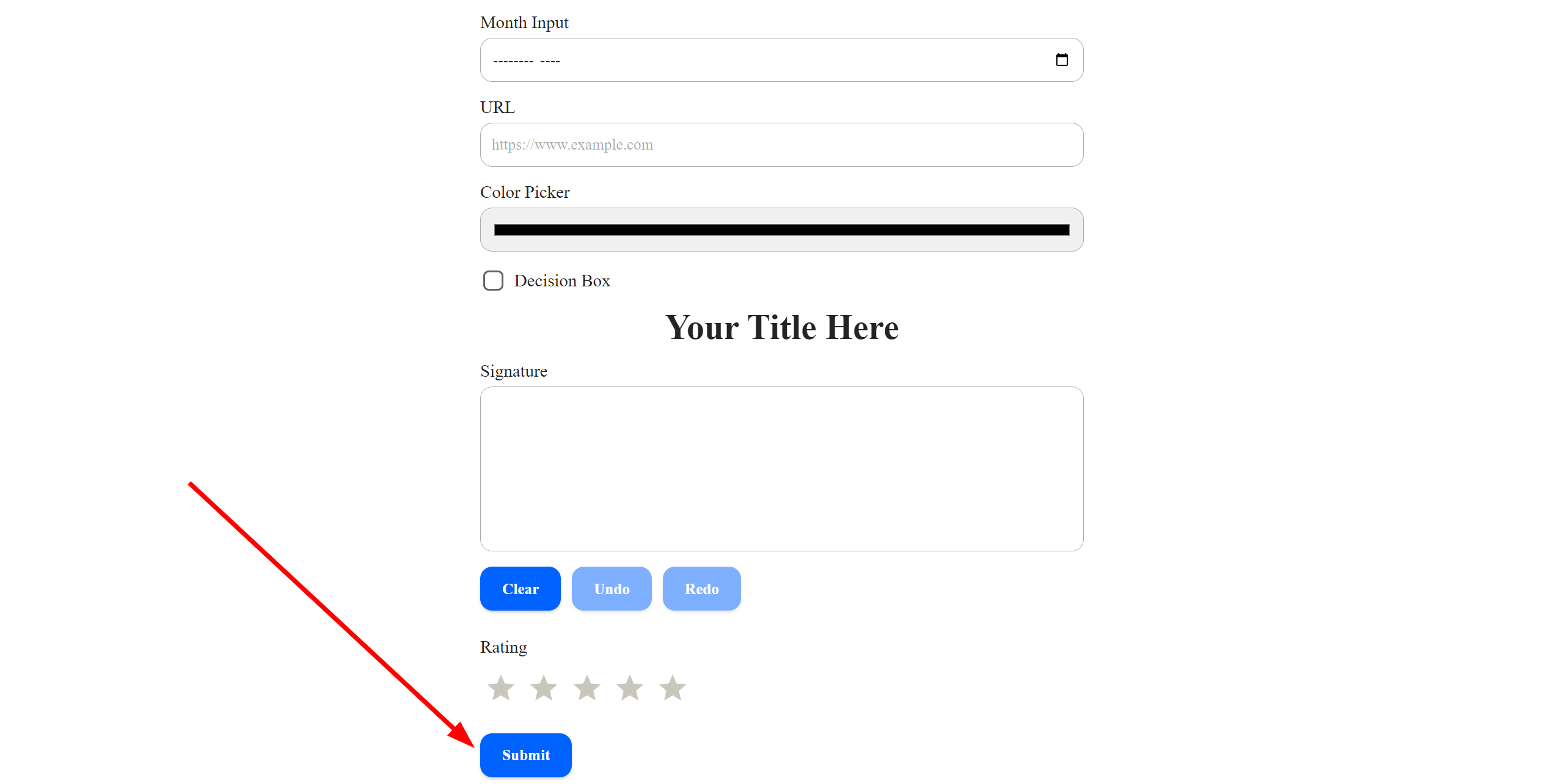Click the Undo signature button
The height and width of the screenshot is (784, 1564).
611,588
